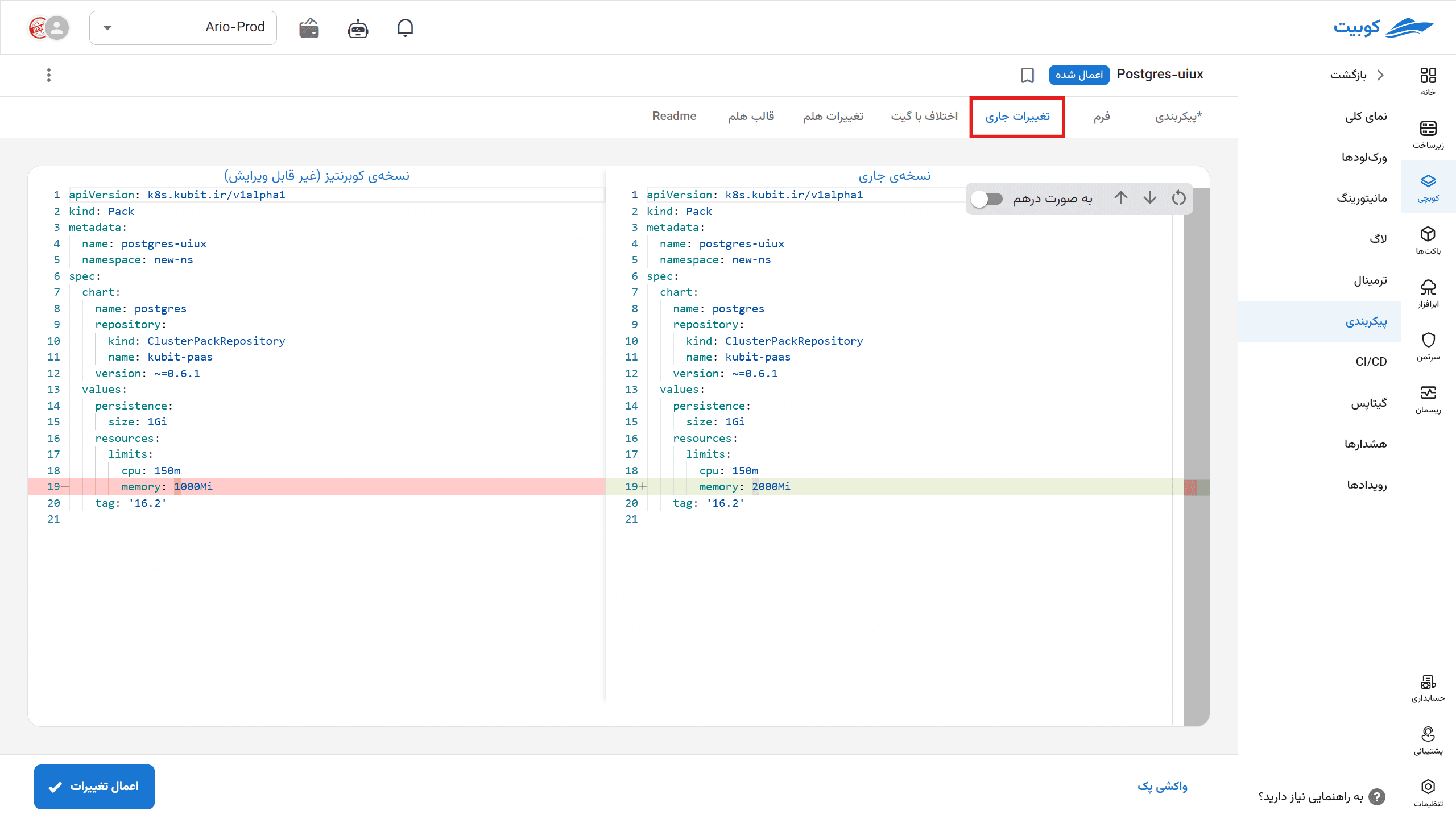Switch to the اختلاف با گیت tab
The image size is (1456, 819).
924,117
